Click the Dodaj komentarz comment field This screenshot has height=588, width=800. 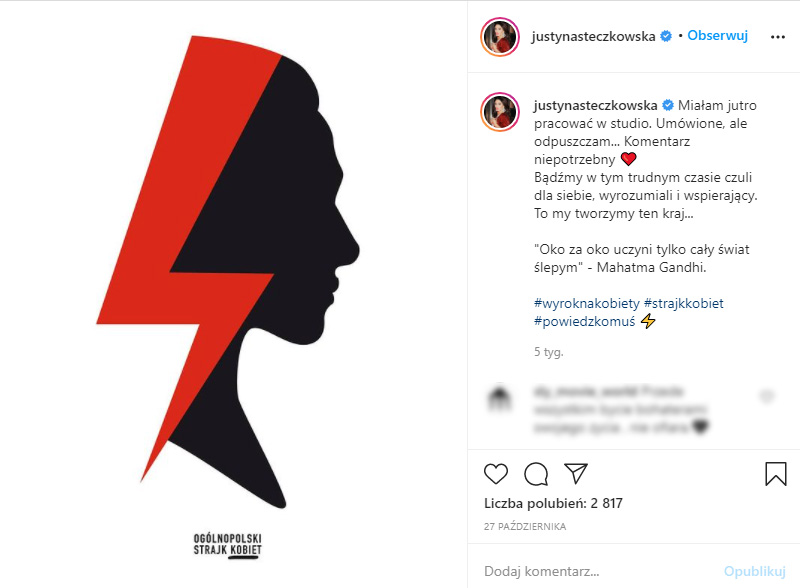click(x=597, y=571)
